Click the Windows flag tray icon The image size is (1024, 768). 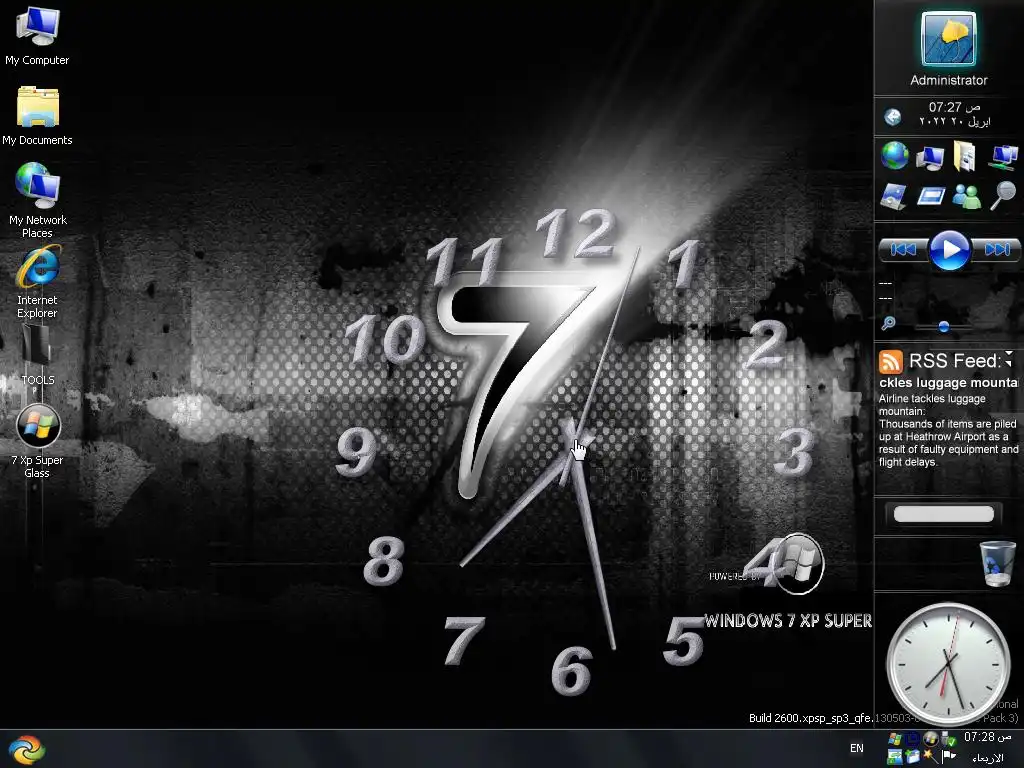[x=895, y=739]
